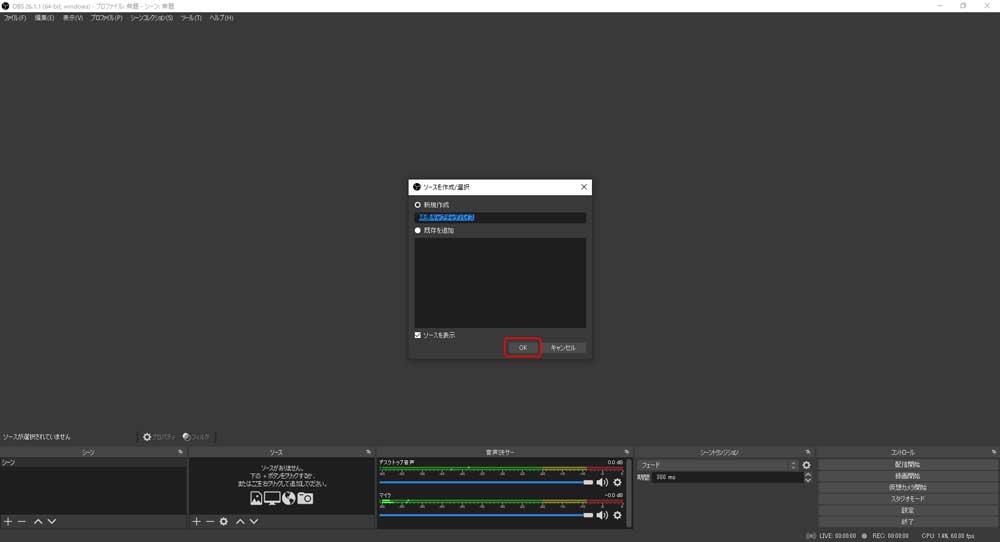The image size is (1000, 542).
Task: Adjust the マイク volume slider
Action: tap(486, 515)
